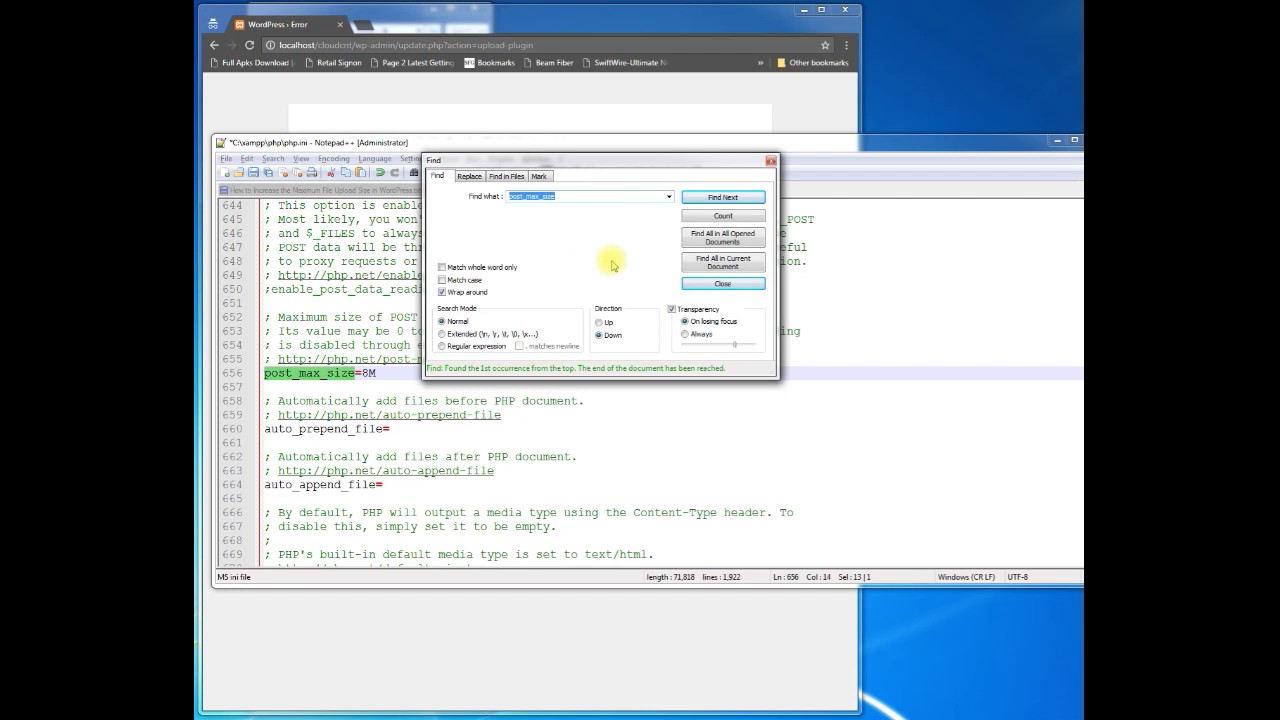This screenshot has height=720, width=1280.
Task: Set search direction to Up
Action: tap(599, 323)
